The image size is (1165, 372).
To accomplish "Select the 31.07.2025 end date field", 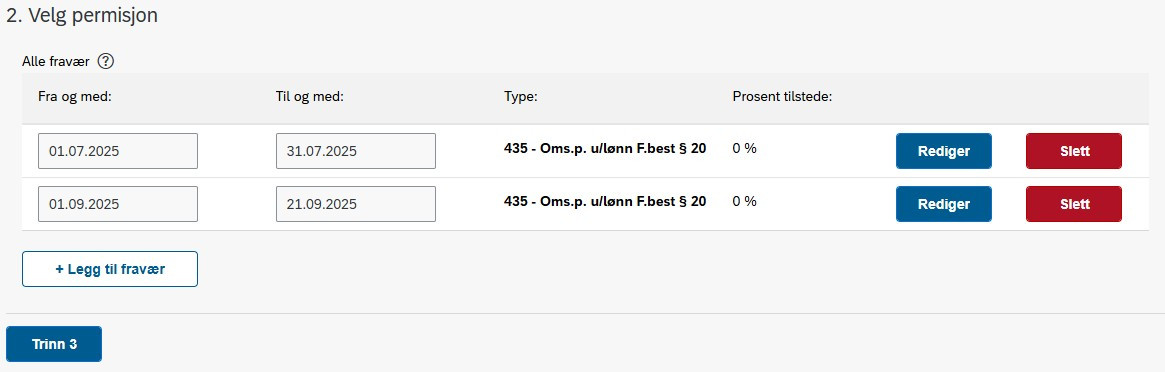I will pyautogui.click(x=356, y=151).
